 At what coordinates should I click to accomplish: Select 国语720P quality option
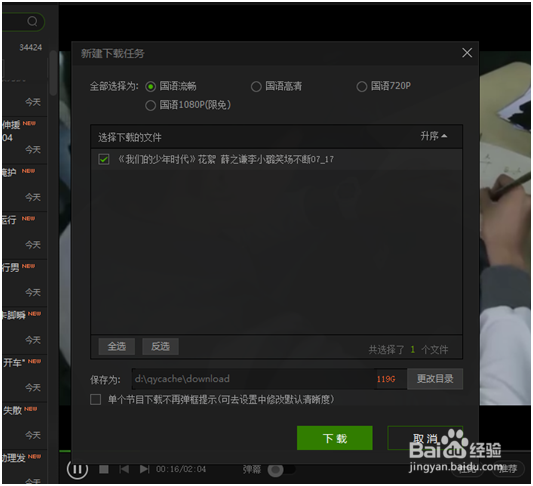pos(362,87)
